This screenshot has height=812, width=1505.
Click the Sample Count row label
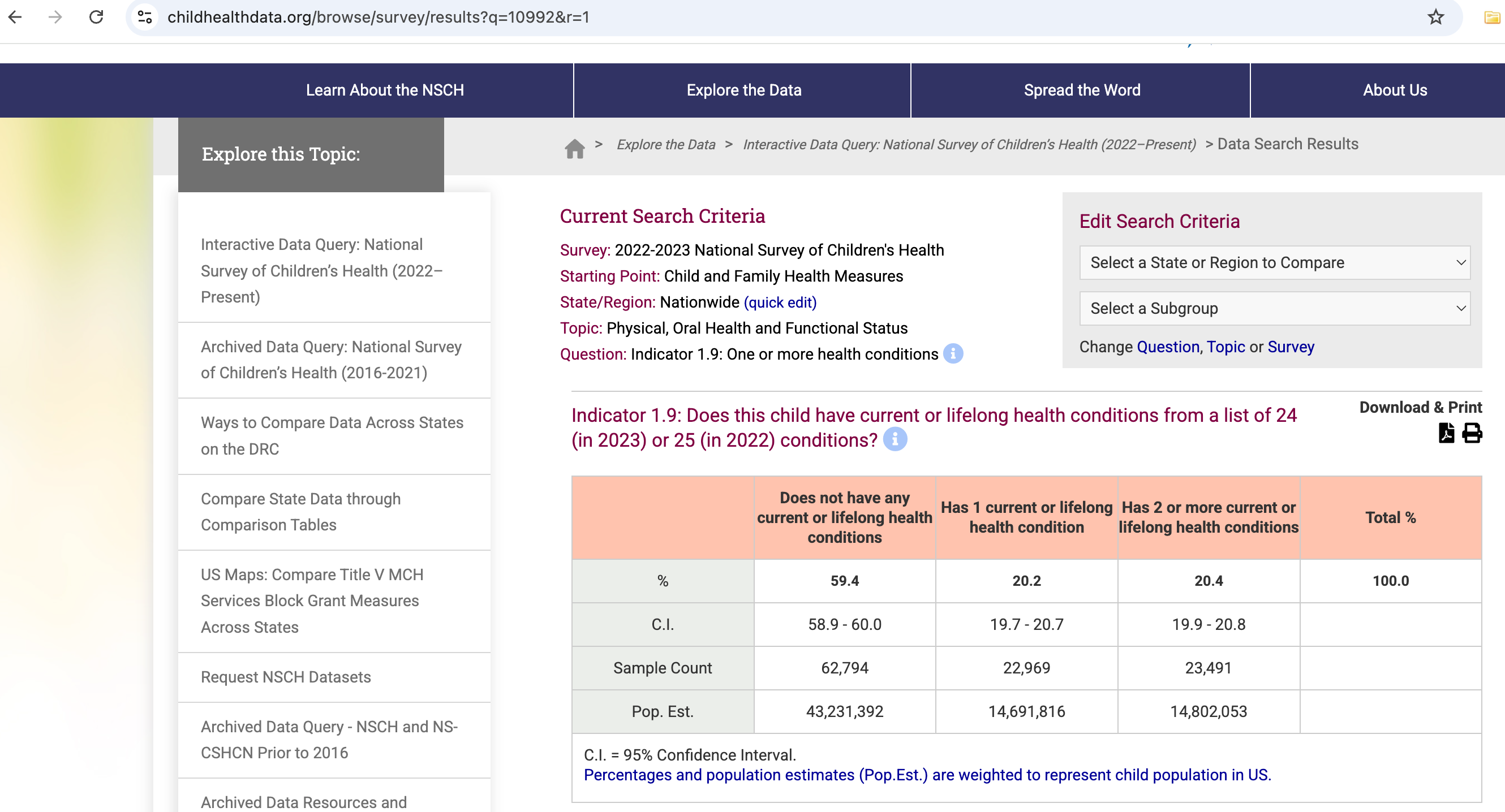(x=663, y=668)
